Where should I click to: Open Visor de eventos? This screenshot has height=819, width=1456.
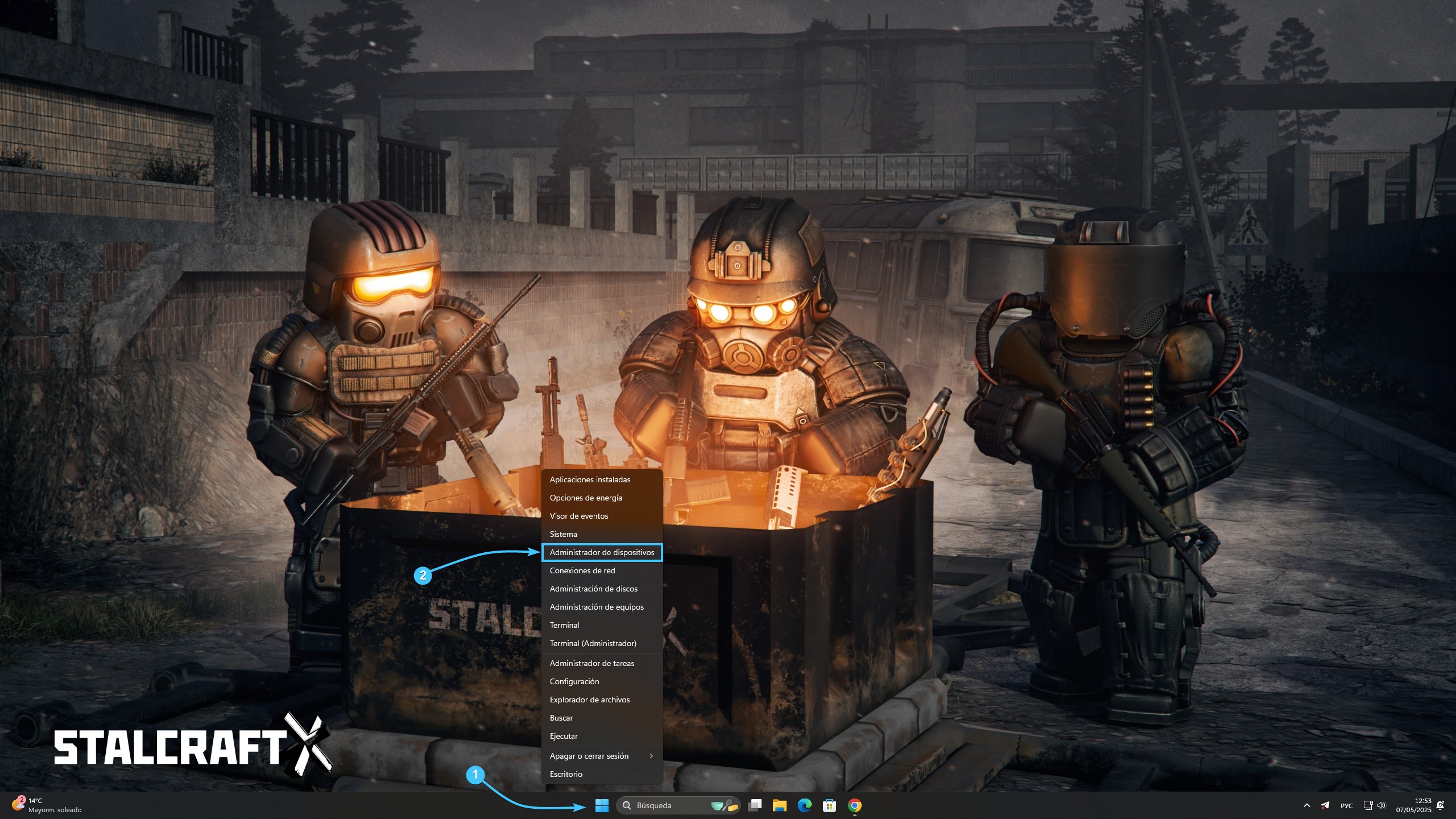click(x=602, y=516)
